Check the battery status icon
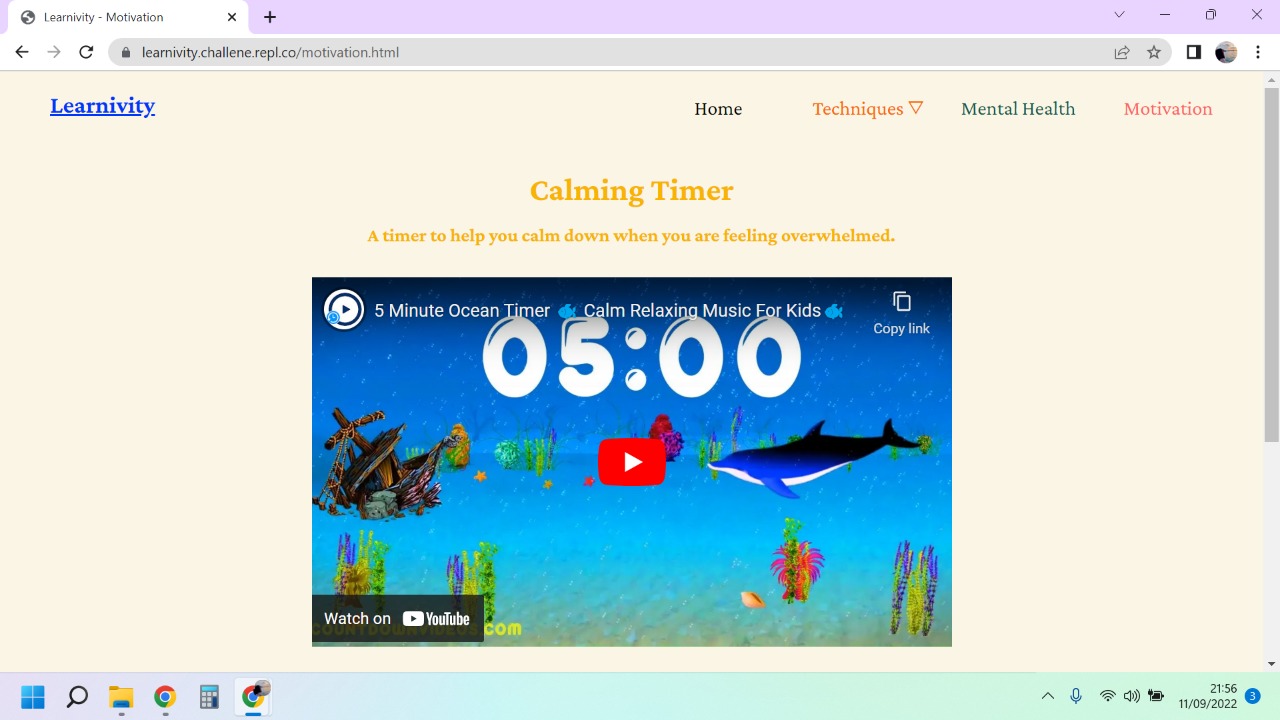 tap(1156, 696)
